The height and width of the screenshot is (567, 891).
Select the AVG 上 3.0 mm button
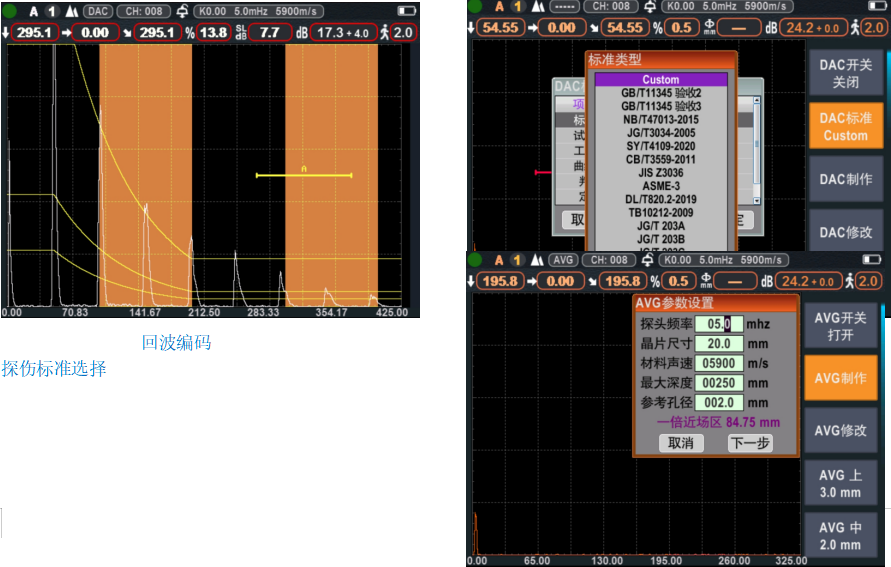pyautogui.click(x=840, y=483)
